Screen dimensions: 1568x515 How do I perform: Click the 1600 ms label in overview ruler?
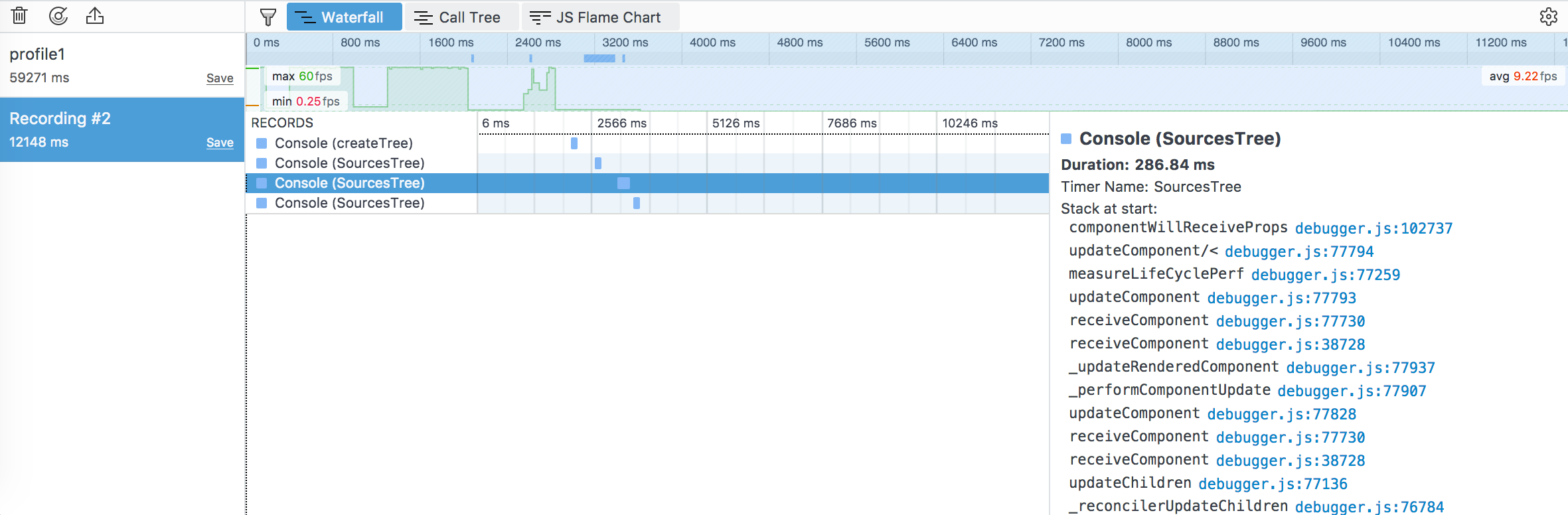click(451, 42)
